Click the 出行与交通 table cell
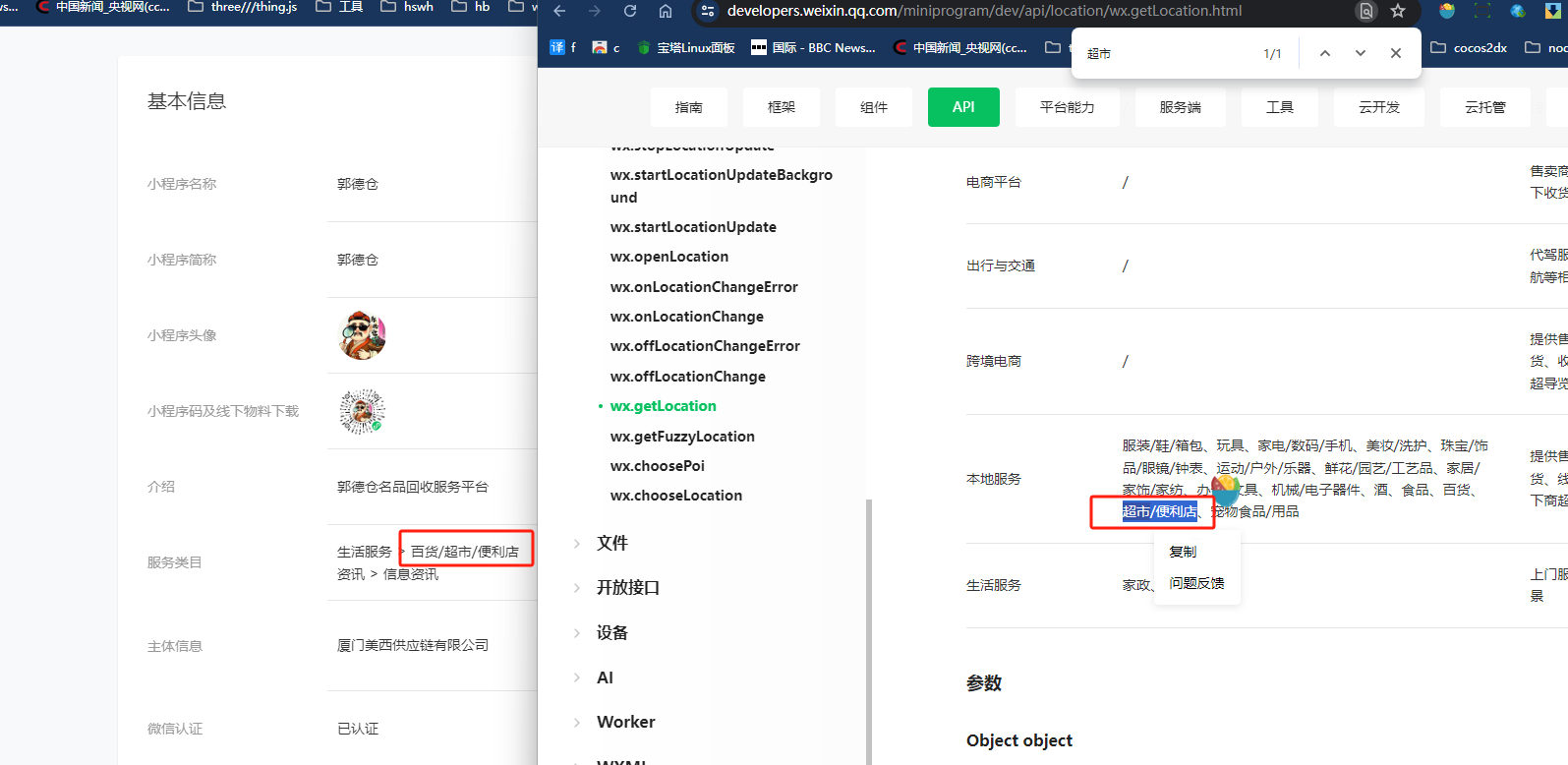 [1001, 265]
